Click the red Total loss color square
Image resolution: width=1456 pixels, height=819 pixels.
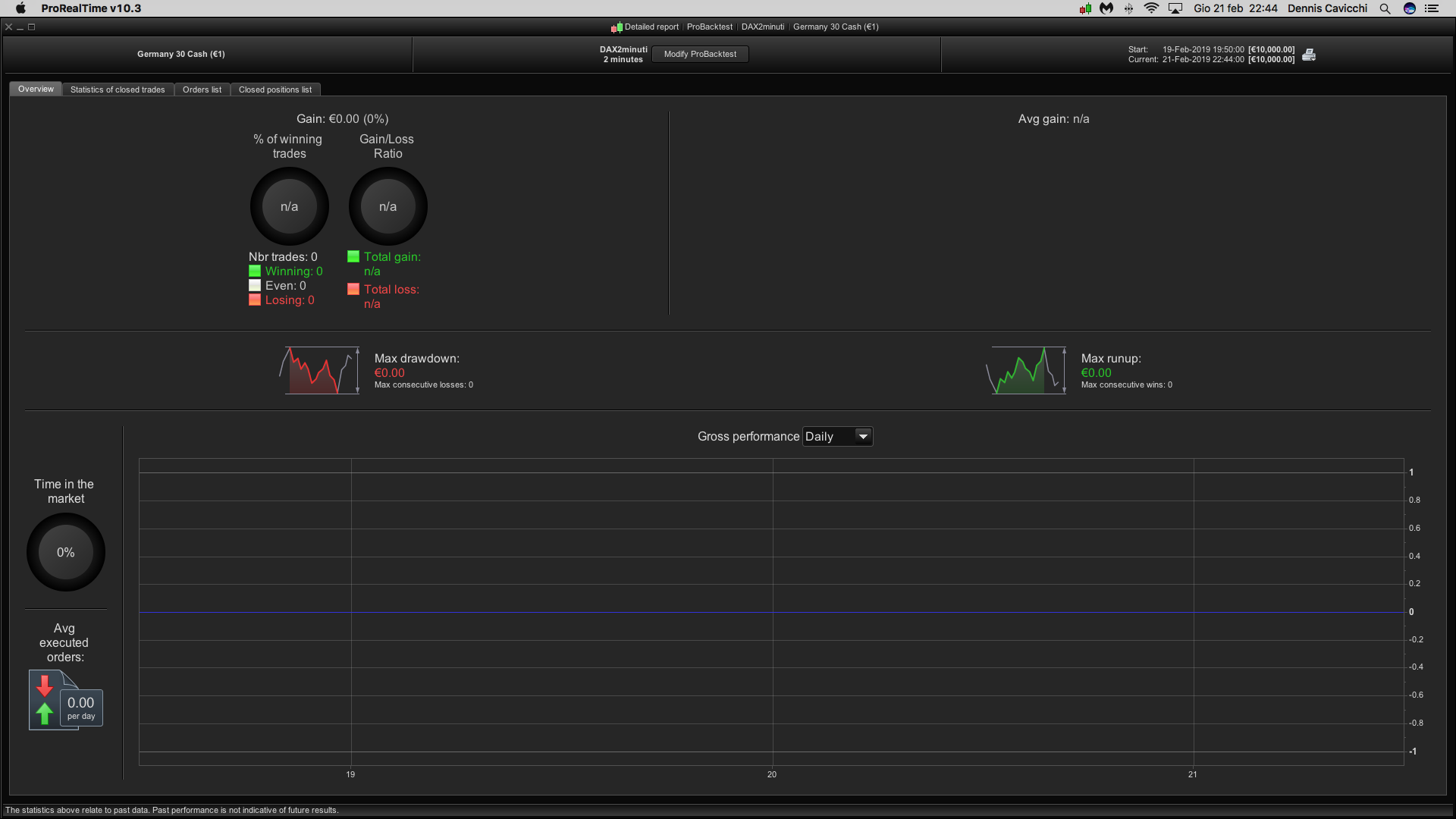pyautogui.click(x=353, y=289)
